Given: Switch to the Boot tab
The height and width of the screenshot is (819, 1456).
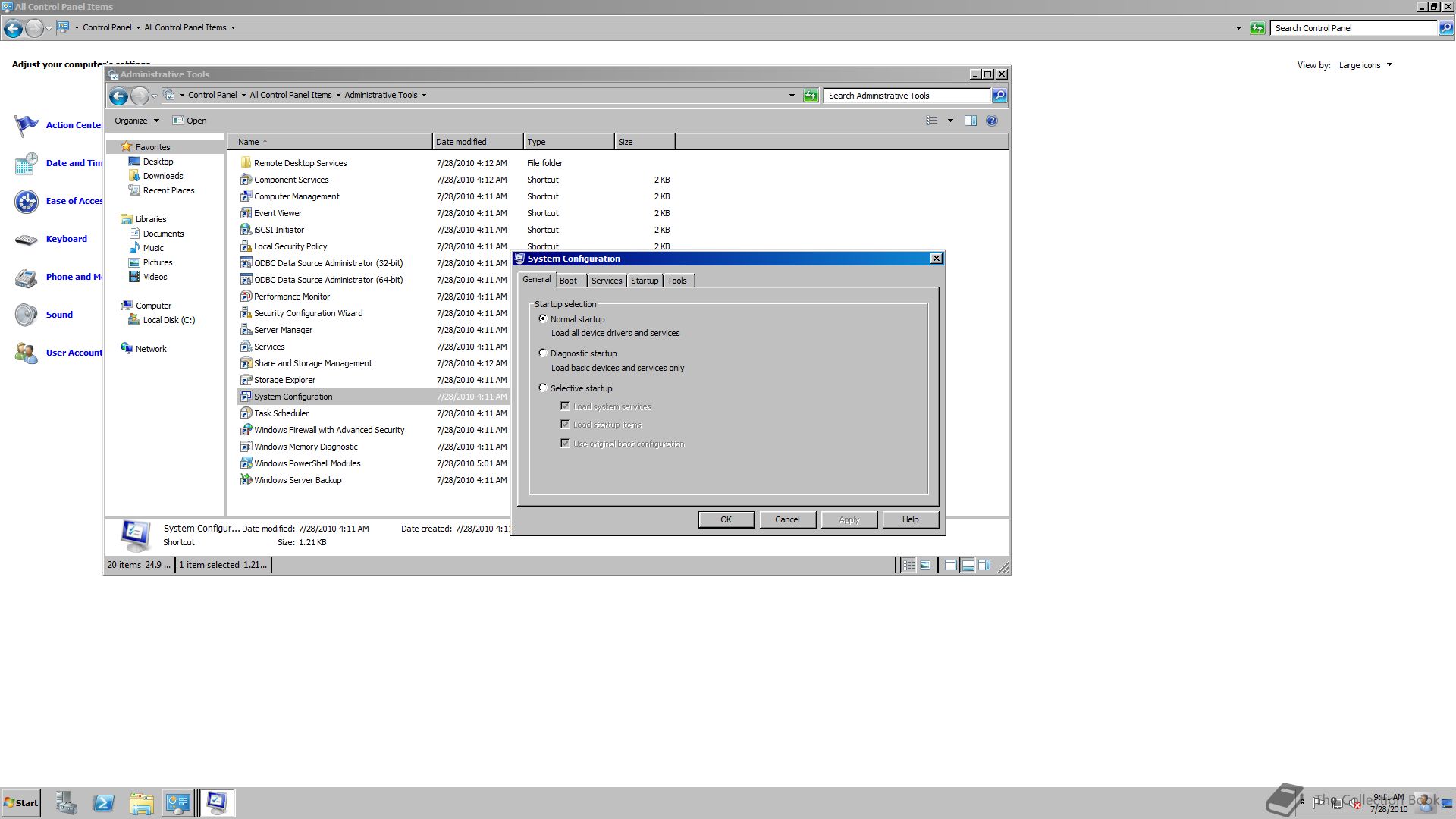Looking at the screenshot, I should pyautogui.click(x=568, y=281).
